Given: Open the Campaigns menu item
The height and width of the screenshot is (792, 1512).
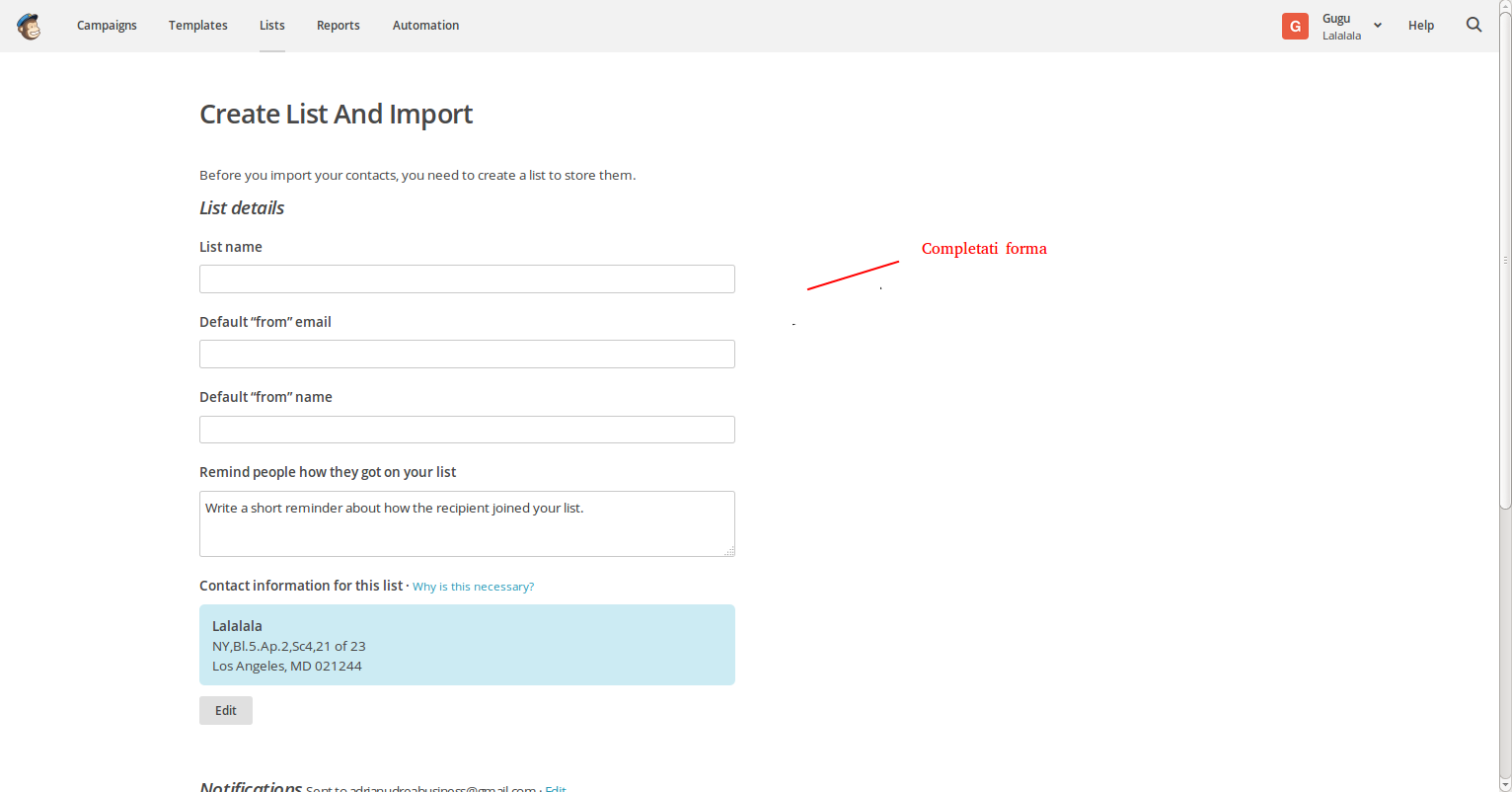Looking at the screenshot, I should [107, 26].
